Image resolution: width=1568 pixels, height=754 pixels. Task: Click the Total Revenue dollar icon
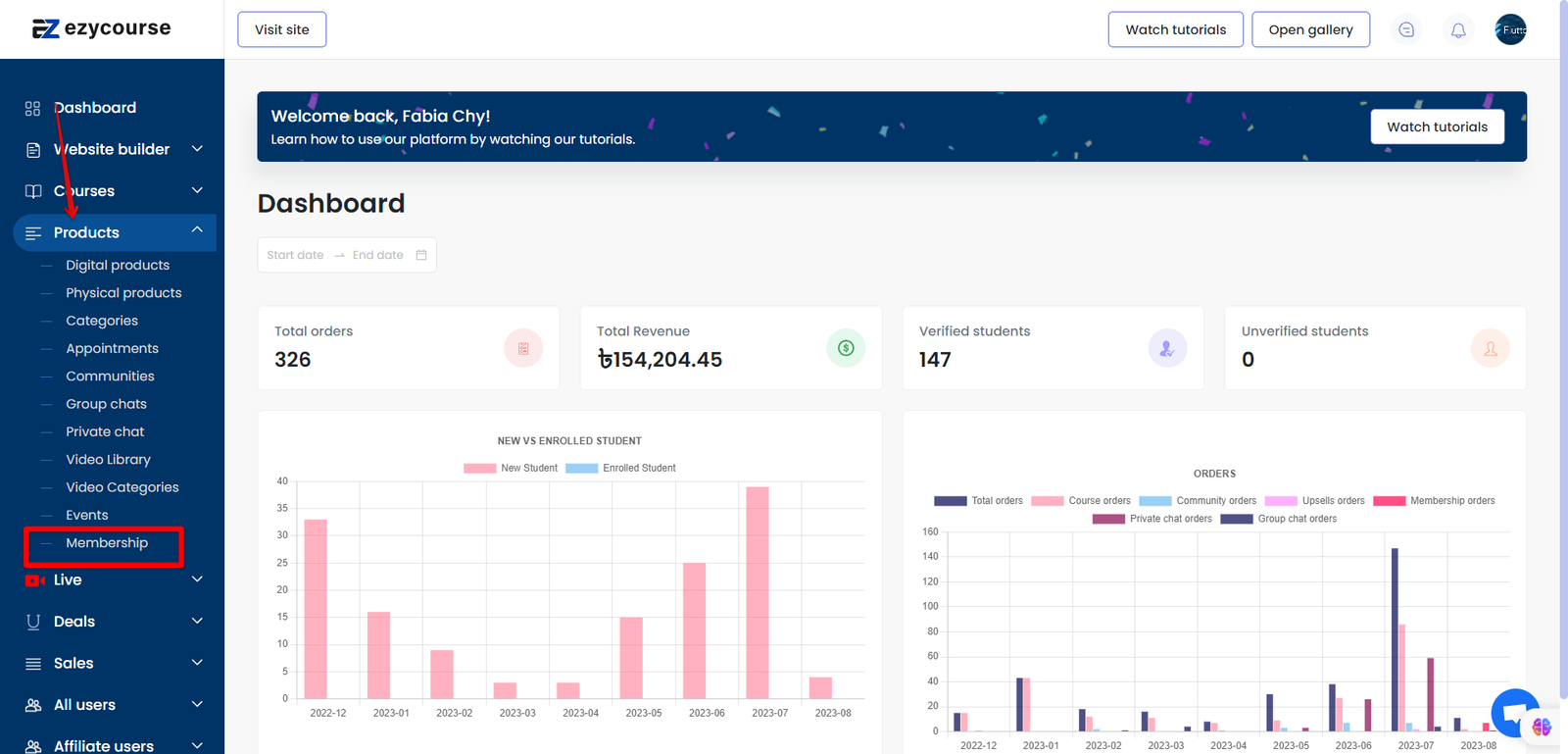pyautogui.click(x=846, y=348)
